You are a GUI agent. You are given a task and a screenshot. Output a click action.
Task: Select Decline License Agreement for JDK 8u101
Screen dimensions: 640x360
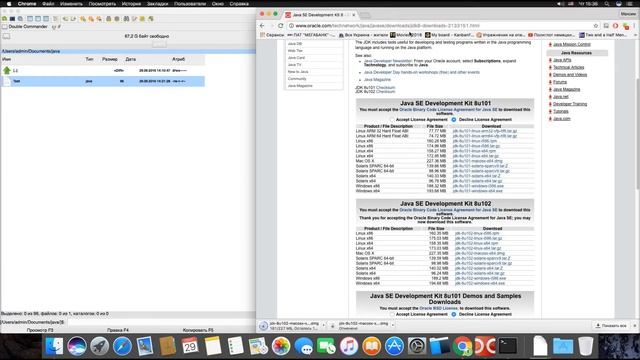pos(454,120)
